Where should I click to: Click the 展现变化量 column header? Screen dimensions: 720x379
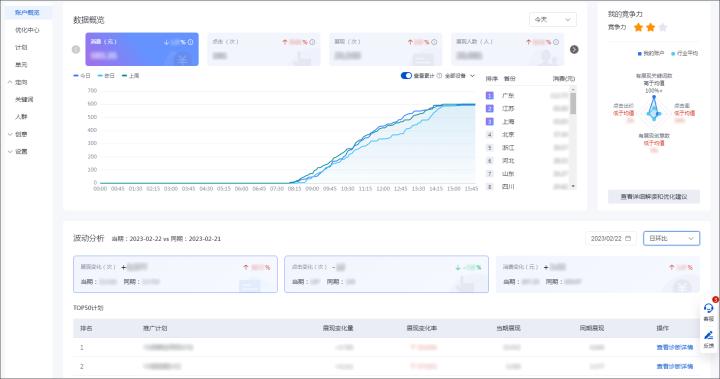[x=338, y=328]
